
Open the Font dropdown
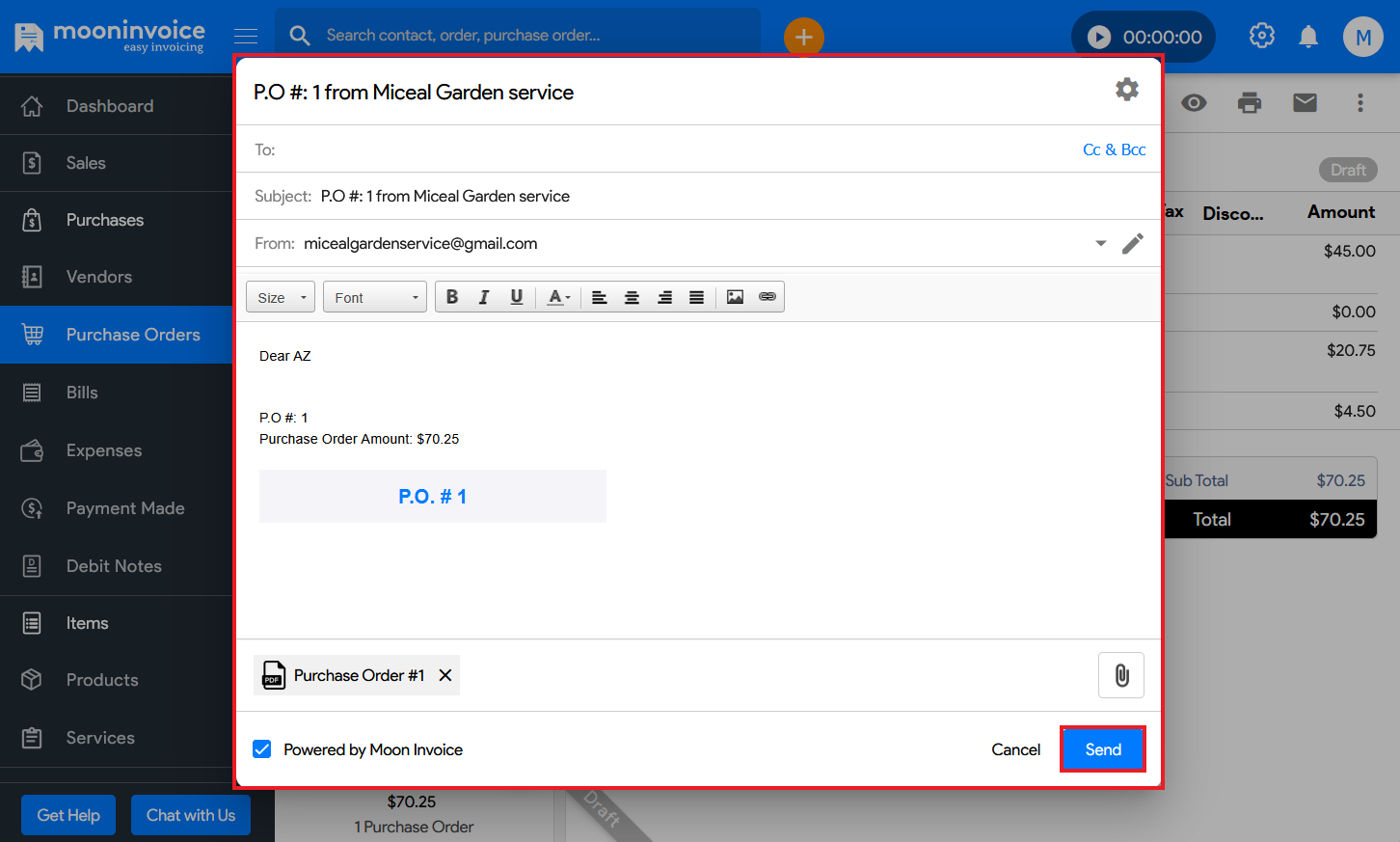tap(374, 297)
